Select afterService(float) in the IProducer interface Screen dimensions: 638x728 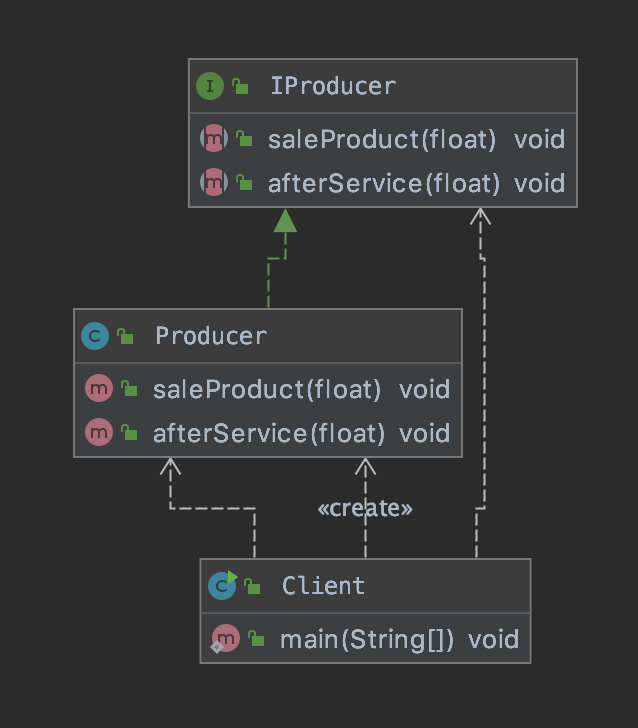coord(383,183)
